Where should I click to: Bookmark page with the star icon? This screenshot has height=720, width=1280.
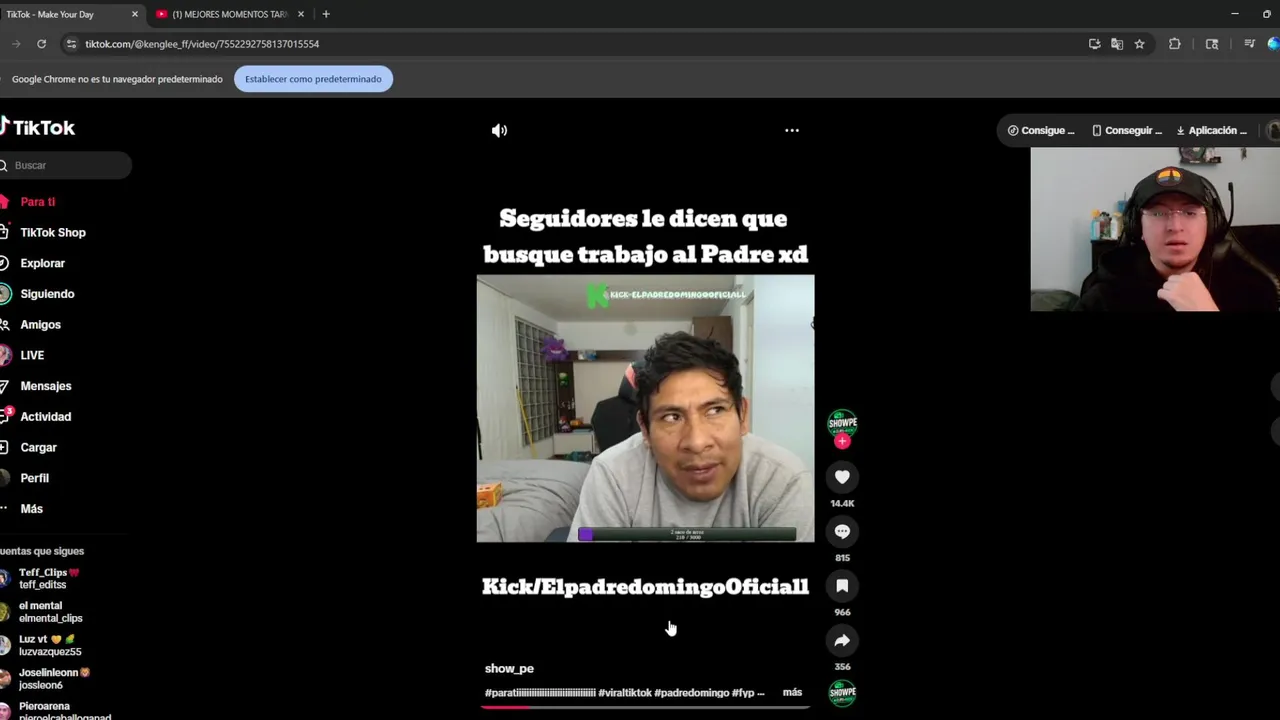point(1139,44)
